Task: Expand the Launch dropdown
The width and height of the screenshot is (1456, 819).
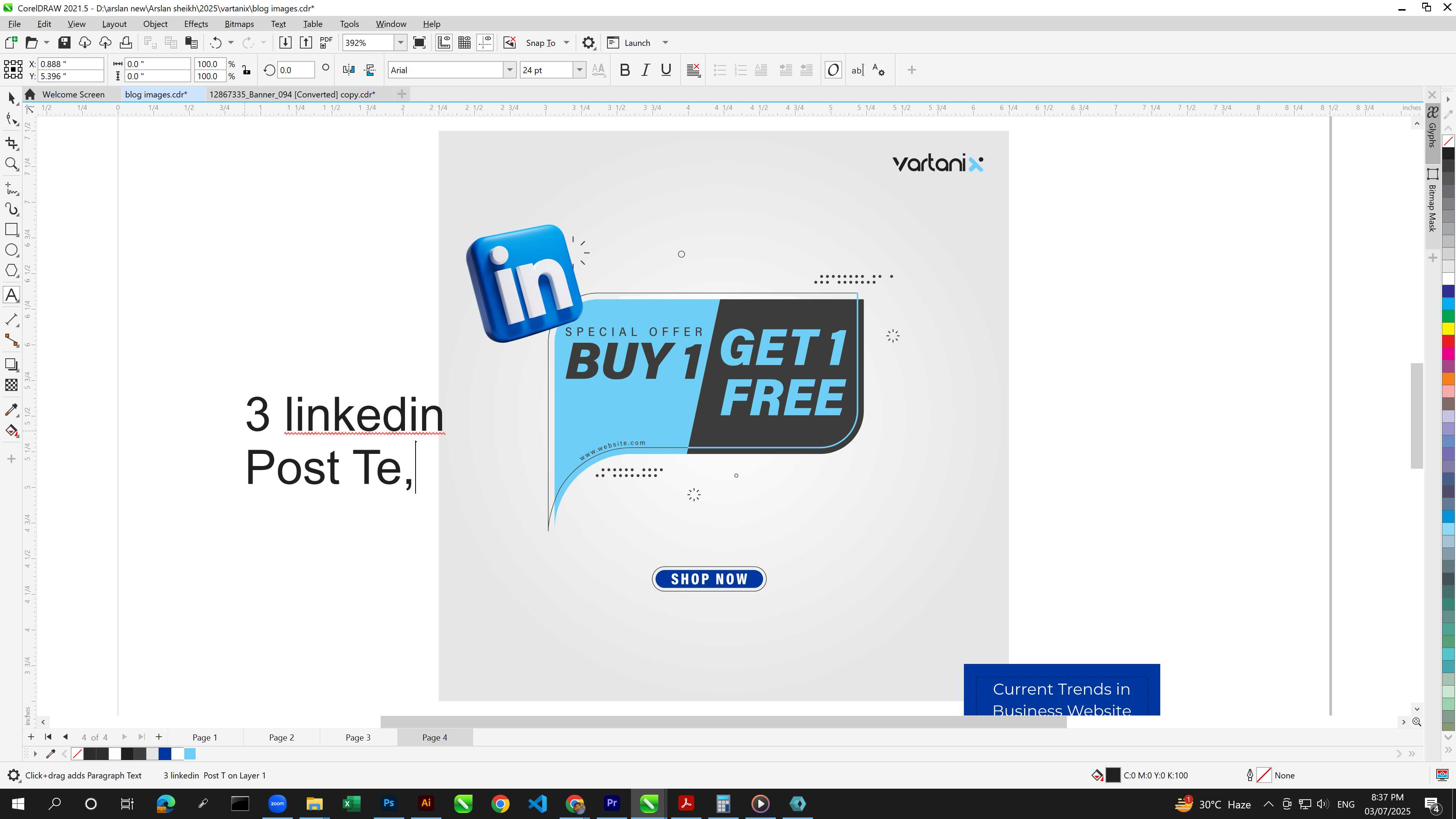Action: click(x=665, y=43)
